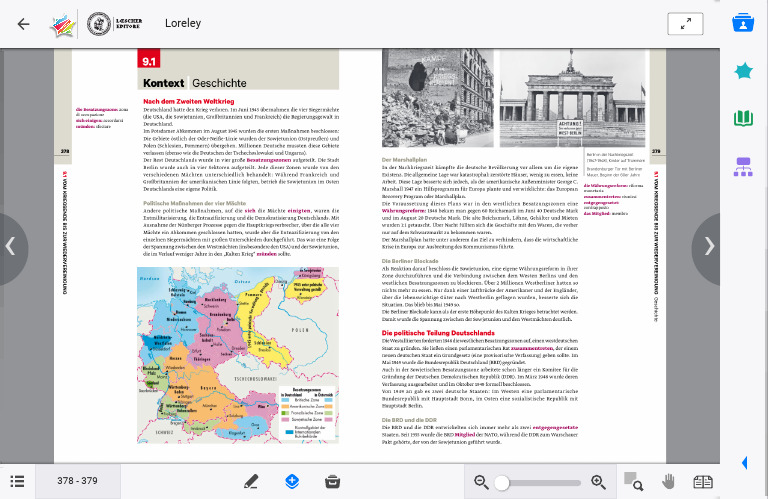Image resolution: width=768 pixels, height=499 pixels.
Task: Zoom in with the plus magnifier
Action: tap(599, 482)
